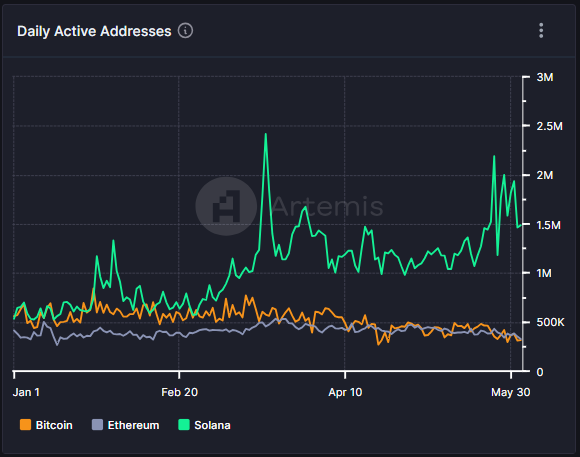Click the gray Ethereum color swatch
Viewport: 580px width, 457px height.
click(97, 425)
